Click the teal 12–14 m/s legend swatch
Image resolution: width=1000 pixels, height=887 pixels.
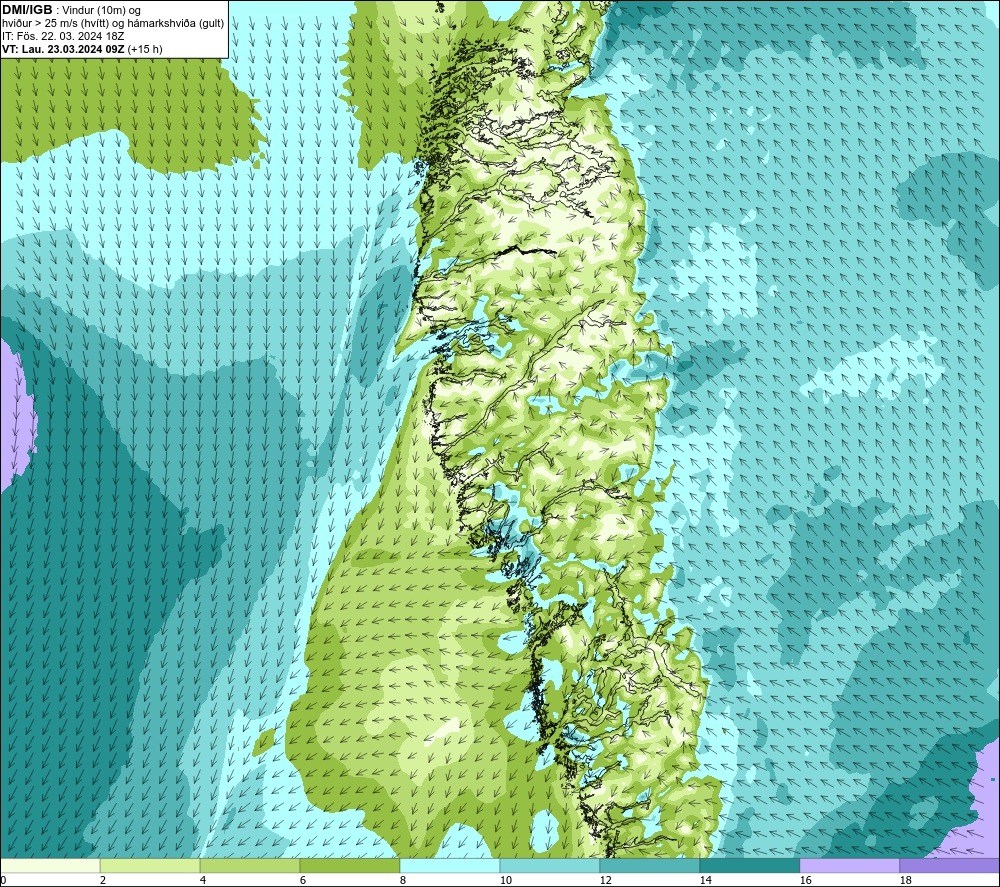pos(649,865)
